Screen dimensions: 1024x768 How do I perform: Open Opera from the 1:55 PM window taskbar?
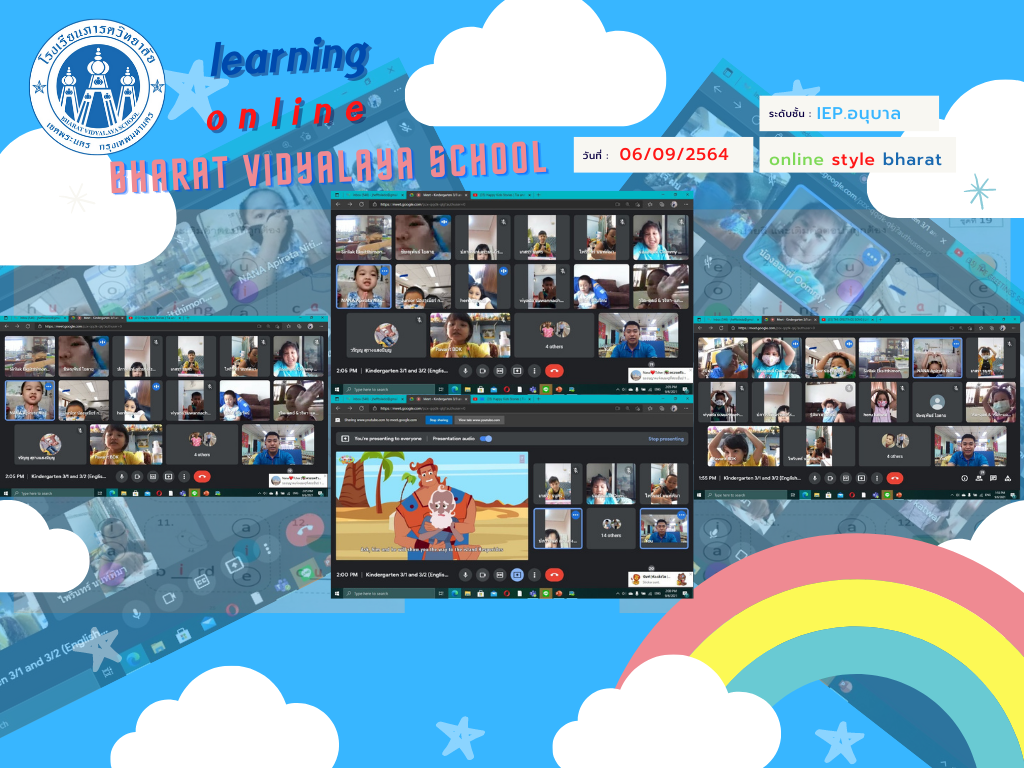coord(852,495)
